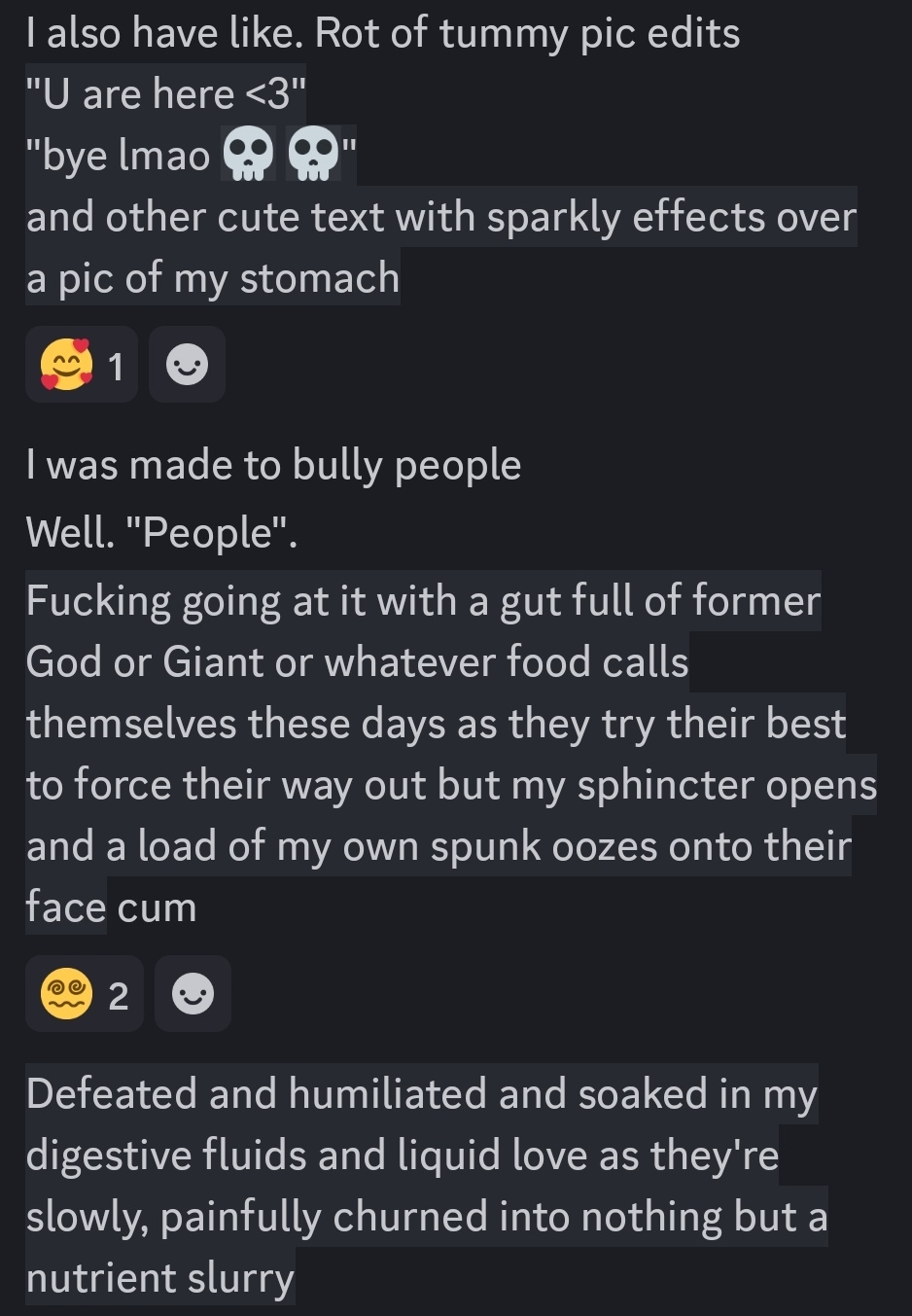
Task: Click the first skull emoji
Action: click(249, 156)
